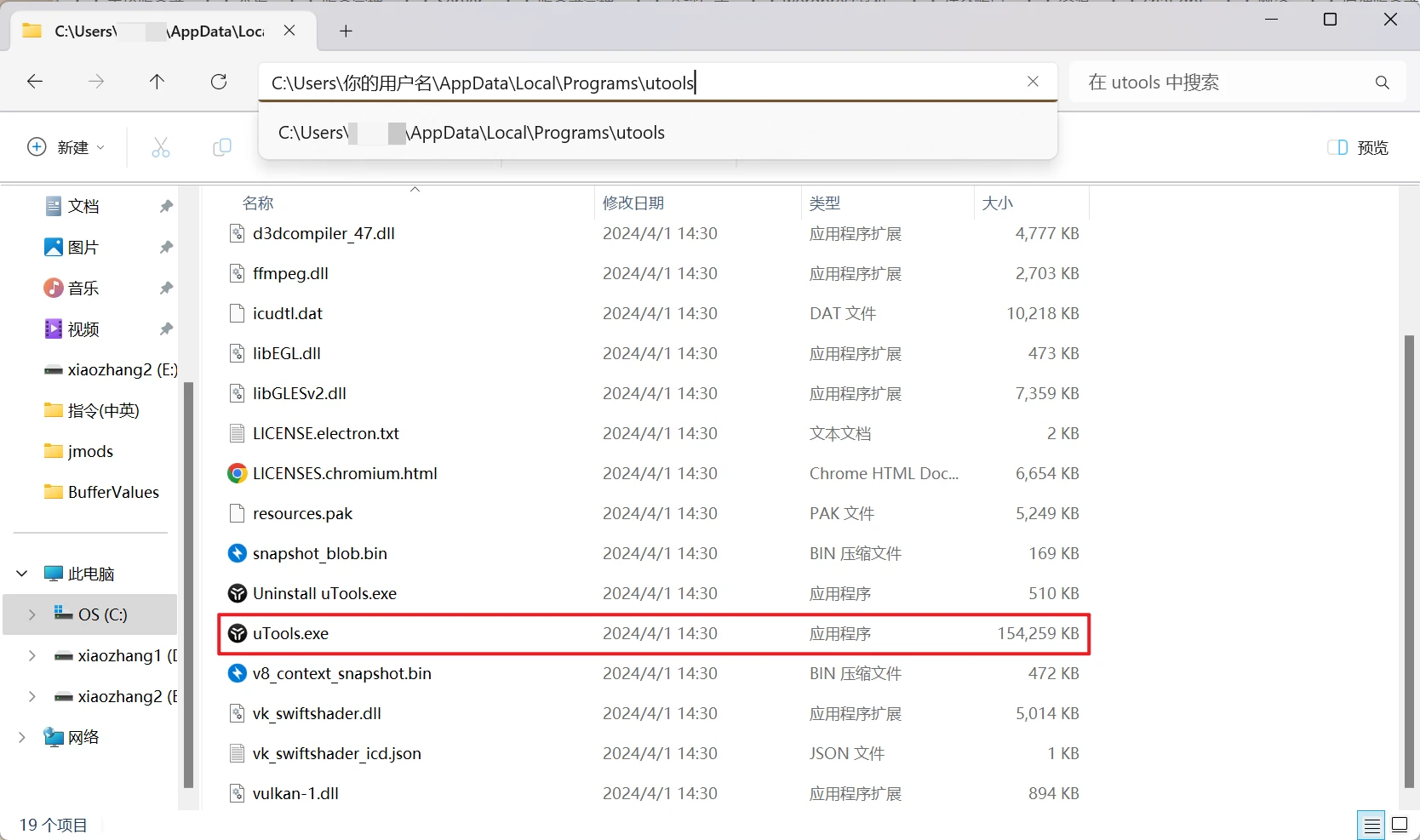Click 视频 pin icon in sidebar
This screenshot has height=840, width=1420.
(166, 329)
